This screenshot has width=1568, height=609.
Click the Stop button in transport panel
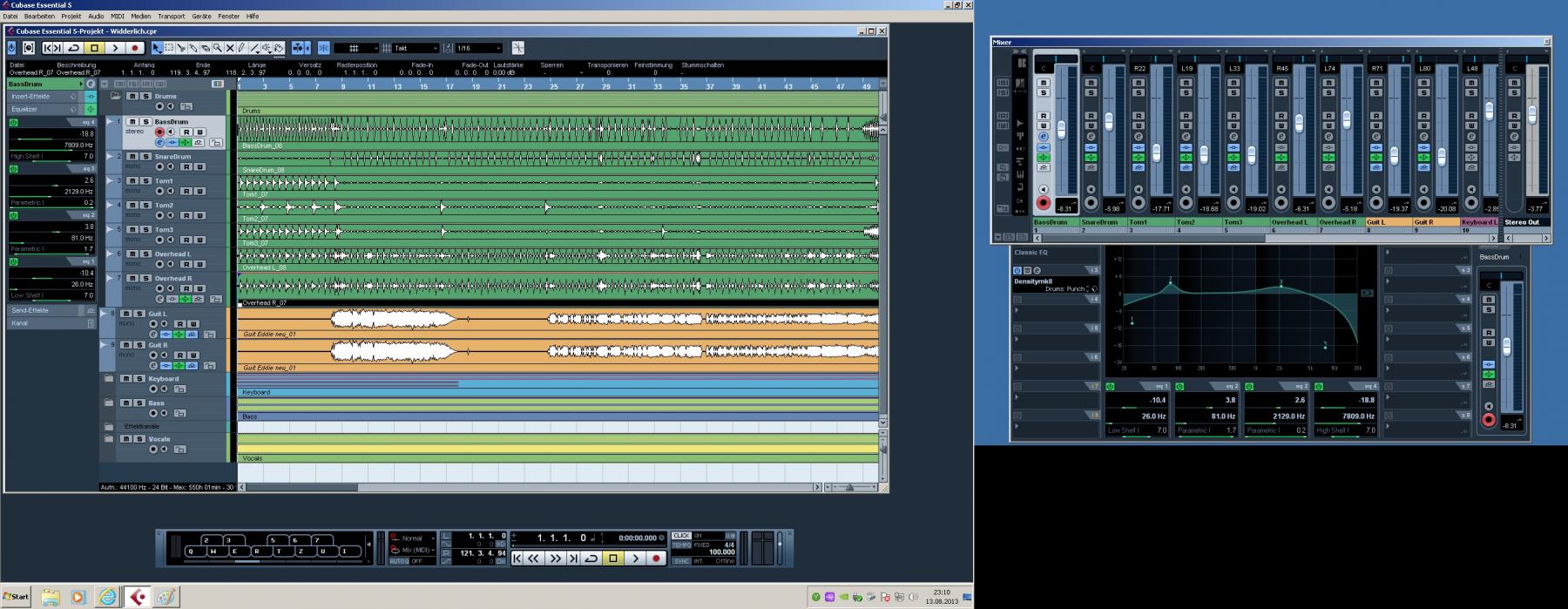(613, 558)
